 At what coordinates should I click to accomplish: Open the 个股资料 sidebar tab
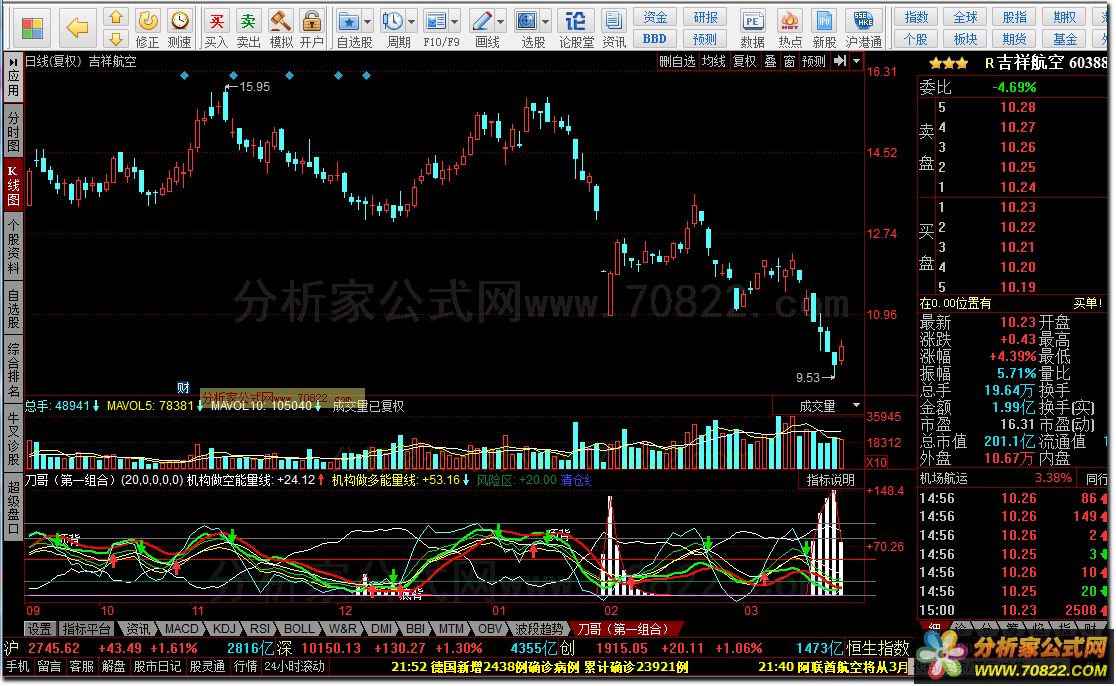pos(13,246)
